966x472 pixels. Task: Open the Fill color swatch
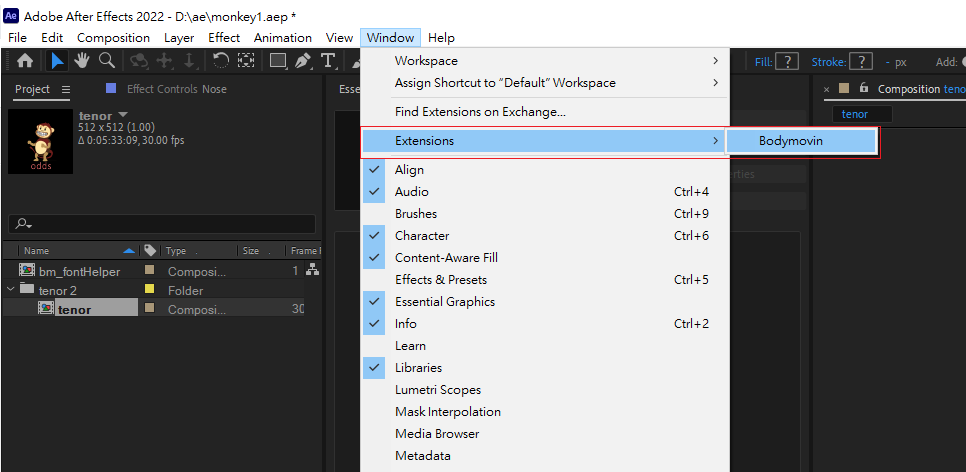787,62
